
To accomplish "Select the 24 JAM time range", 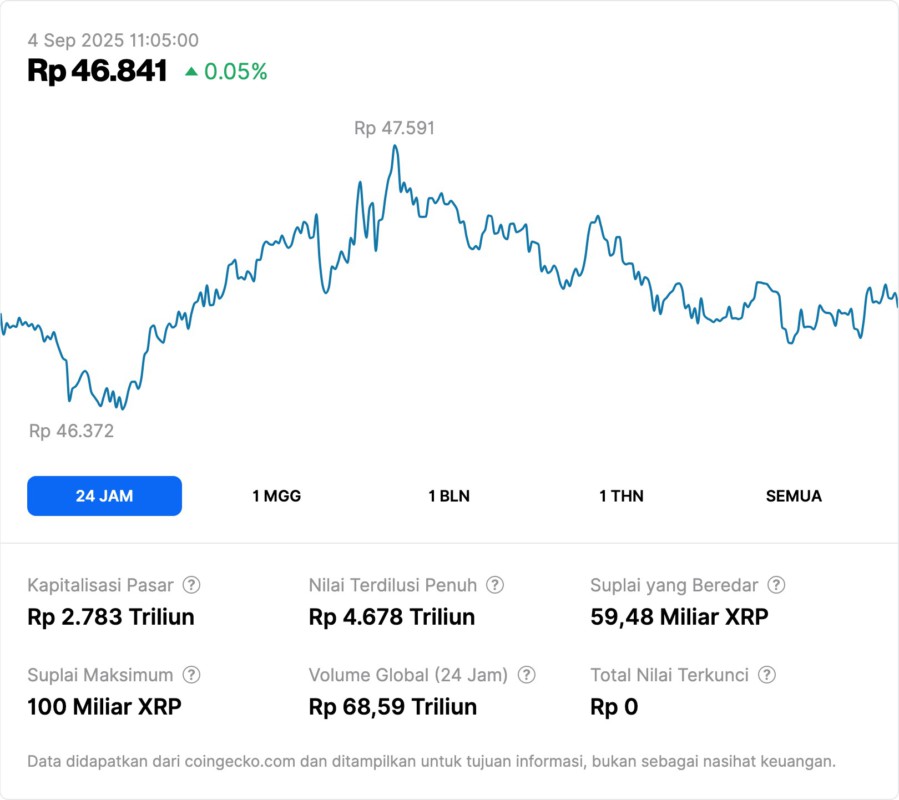I will click(x=104, y=496).
